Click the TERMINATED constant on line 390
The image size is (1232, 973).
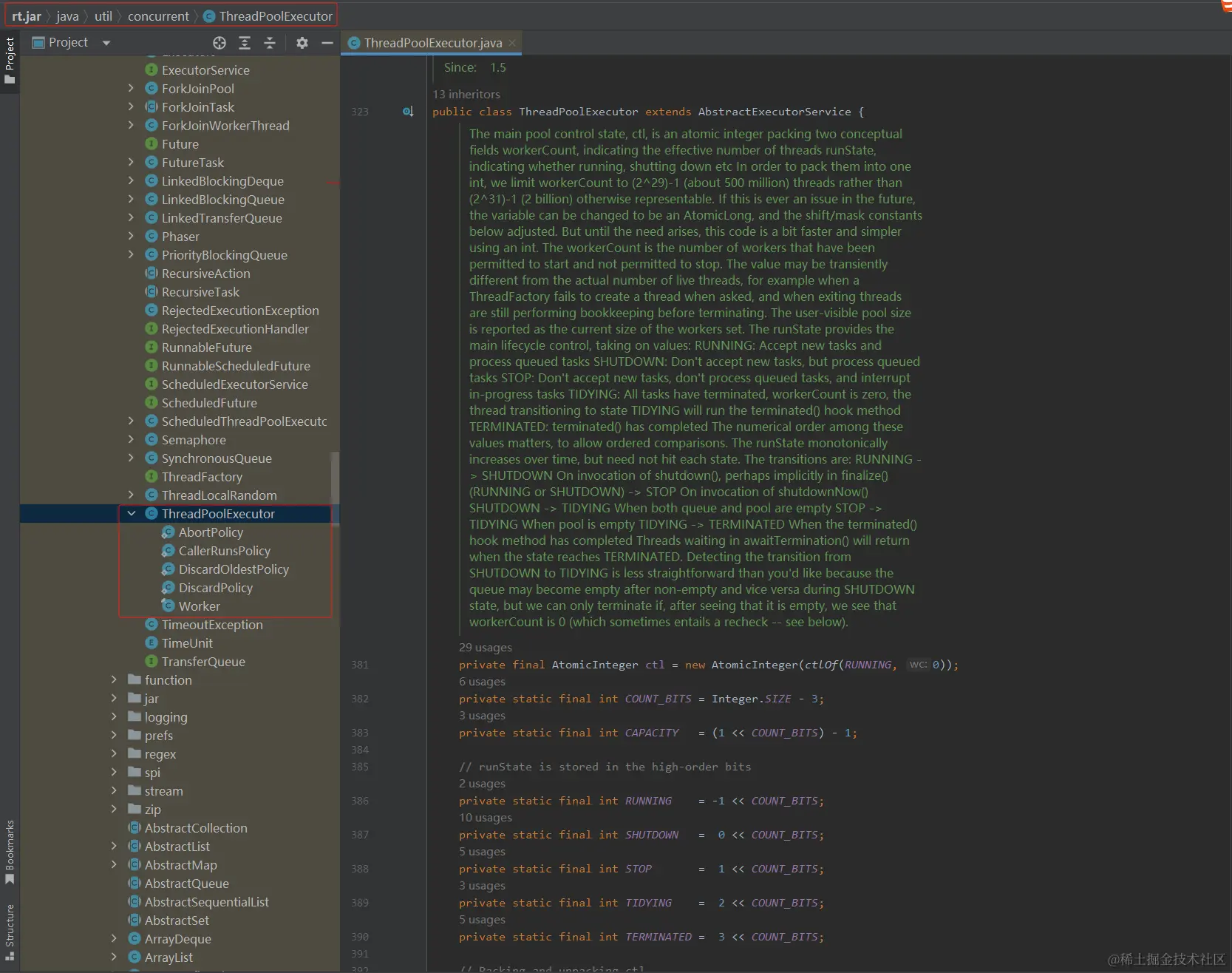point(658,937)
